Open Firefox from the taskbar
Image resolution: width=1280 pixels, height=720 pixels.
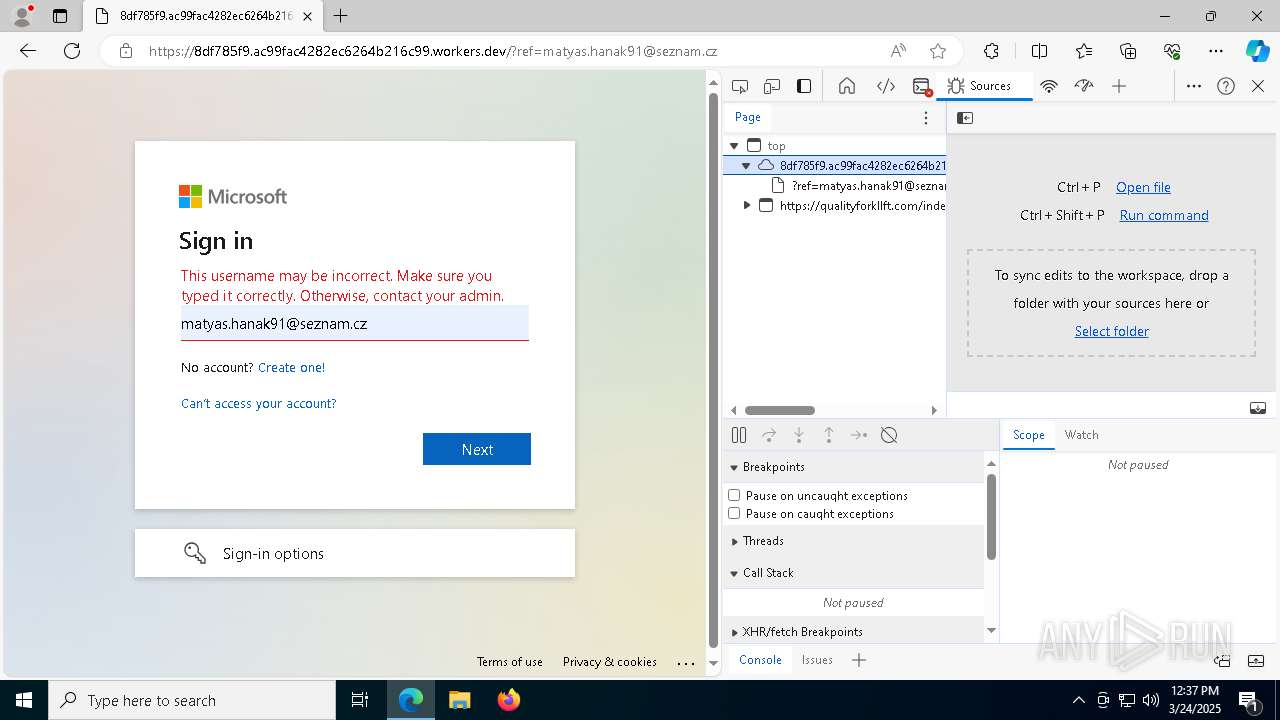pos(509,700)
